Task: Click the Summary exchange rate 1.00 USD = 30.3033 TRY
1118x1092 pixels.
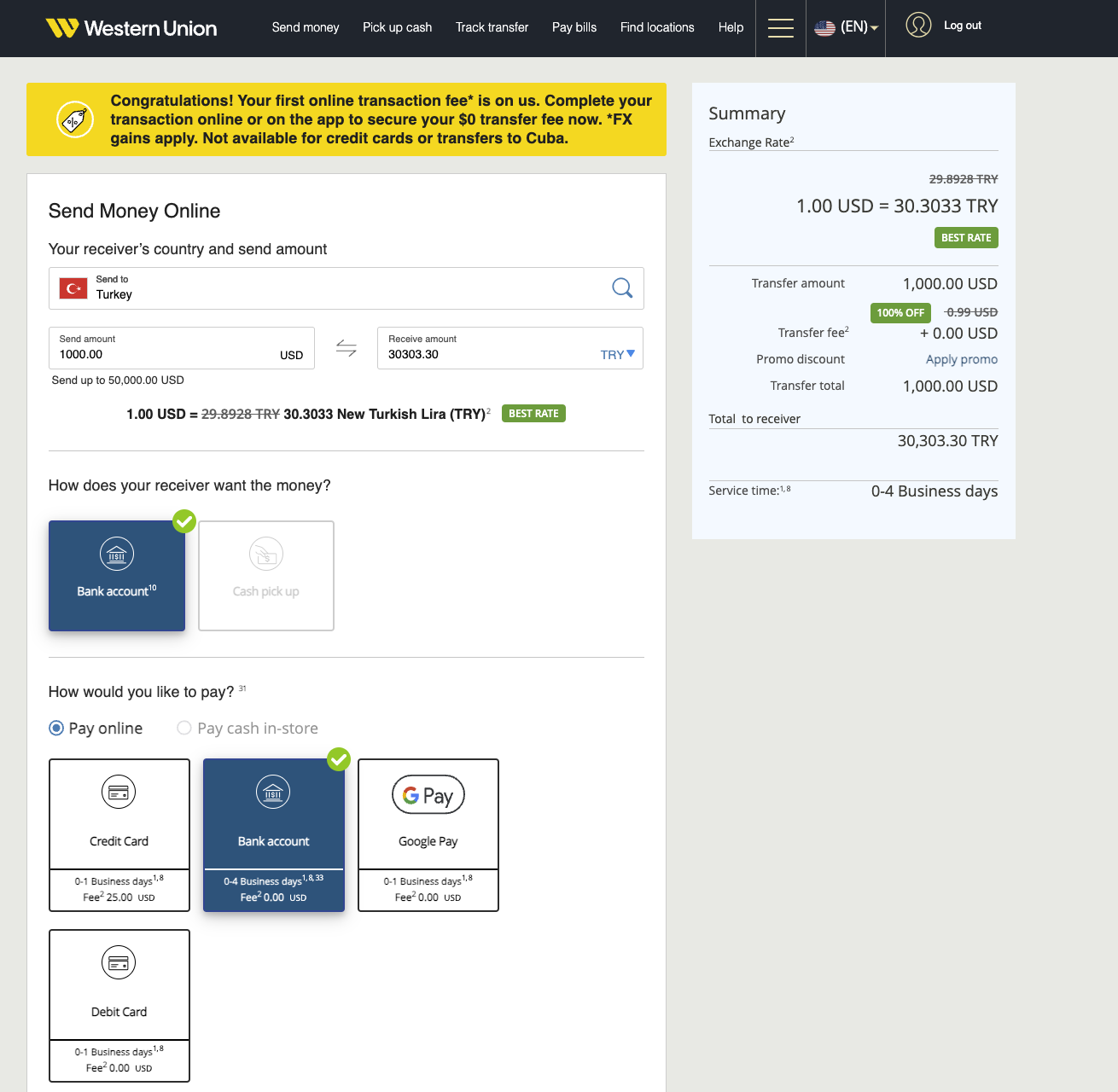Action: [x=897, y=206]
